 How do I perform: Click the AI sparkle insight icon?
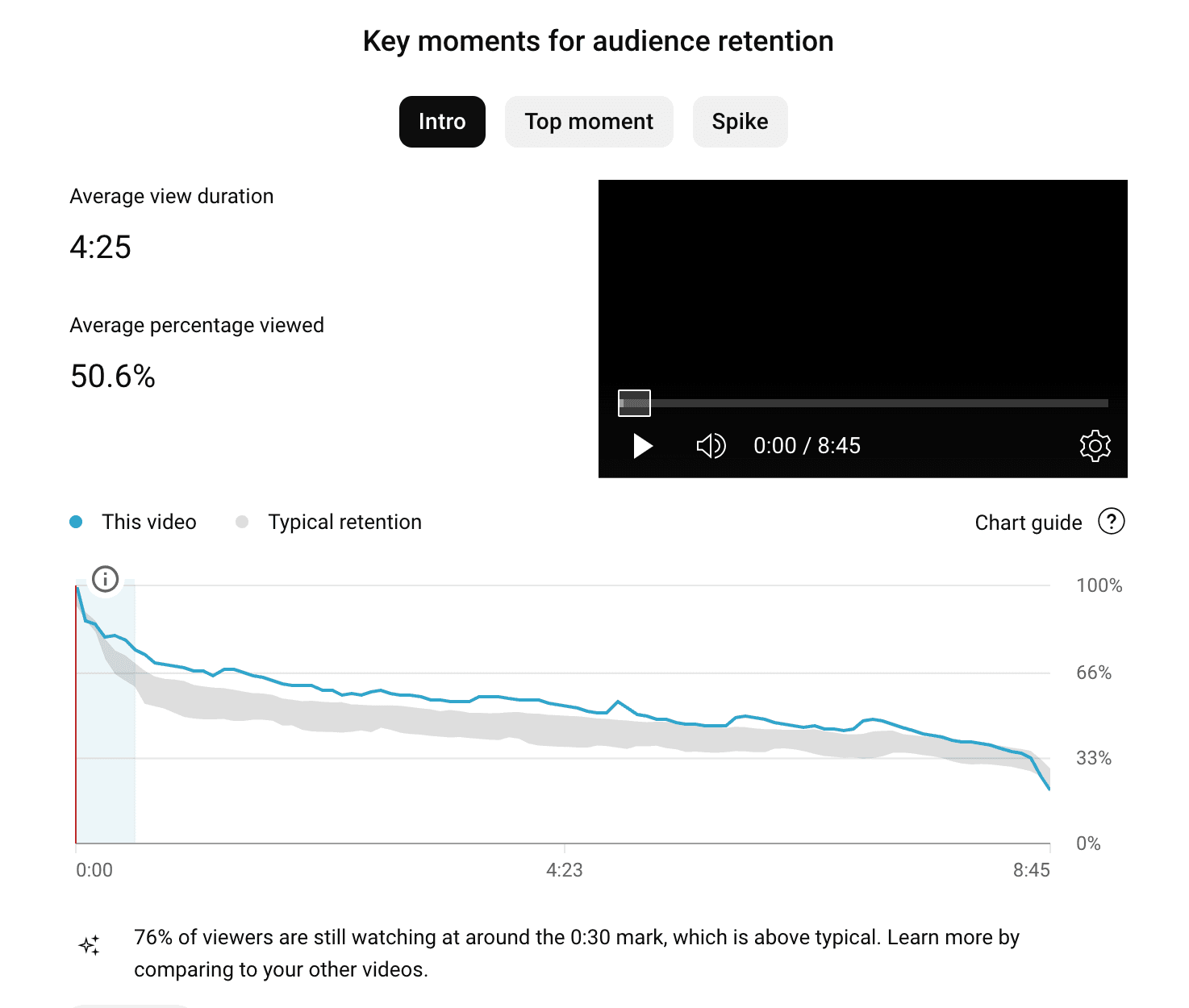(x=90, y=945)
